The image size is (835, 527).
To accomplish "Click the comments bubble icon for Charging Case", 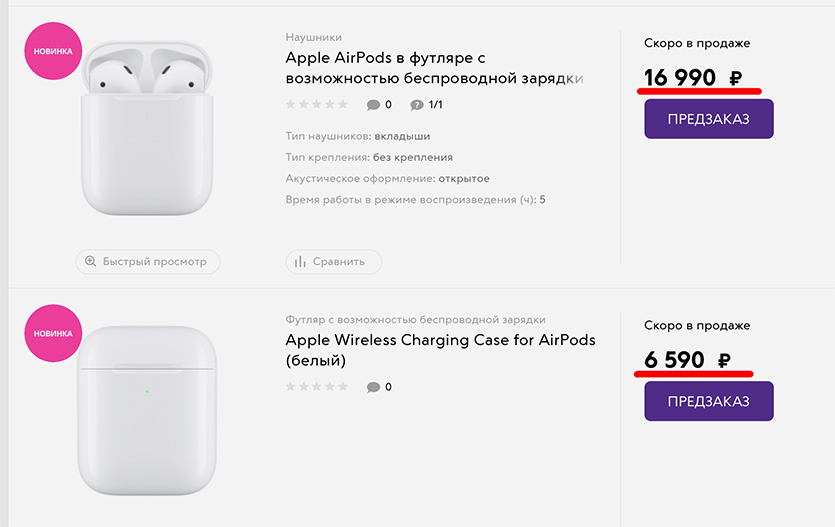I will [x=373, y=387].
